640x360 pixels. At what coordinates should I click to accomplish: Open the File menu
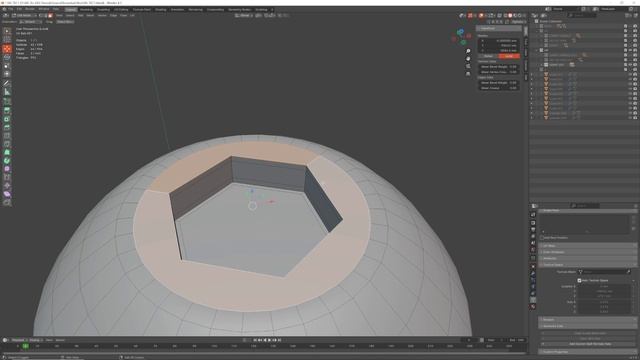pos(11,9)
